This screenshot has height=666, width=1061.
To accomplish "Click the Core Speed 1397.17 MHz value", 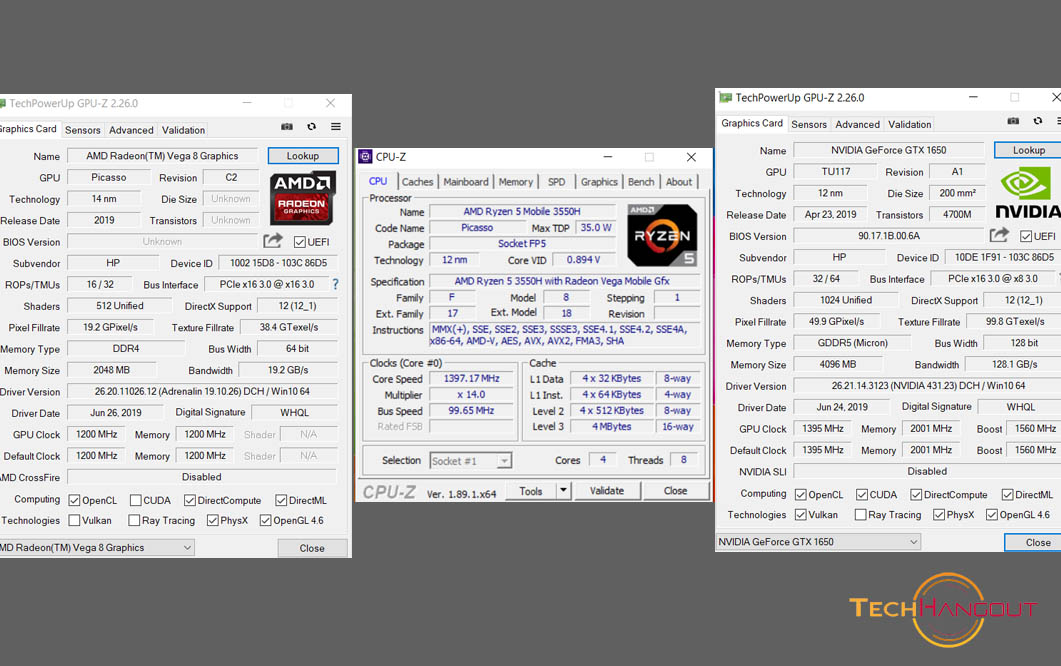I will tap(472, 378).
